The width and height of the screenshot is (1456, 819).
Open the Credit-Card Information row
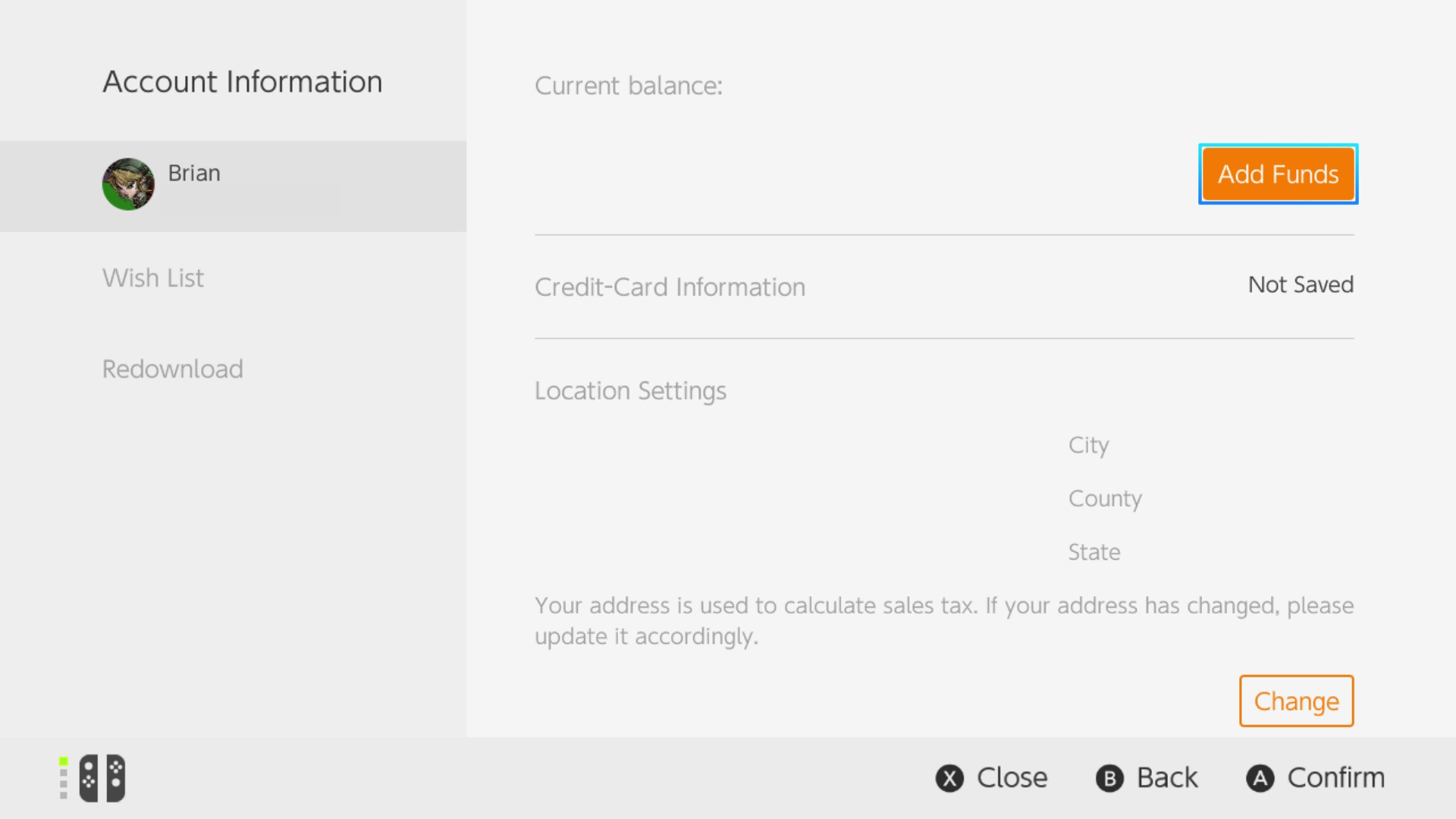coord(670,287)
